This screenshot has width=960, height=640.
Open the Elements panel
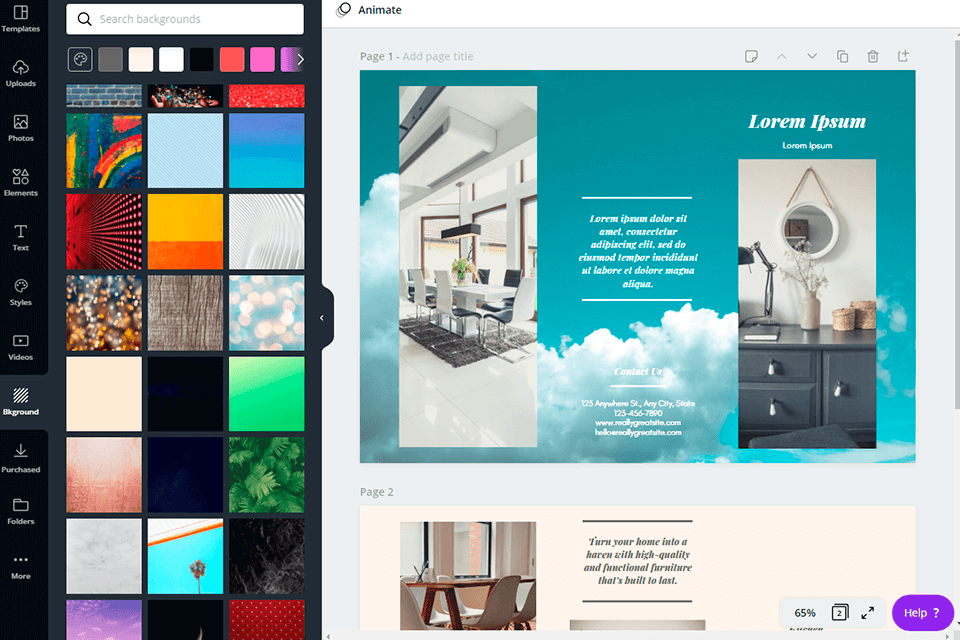[21, 180]
